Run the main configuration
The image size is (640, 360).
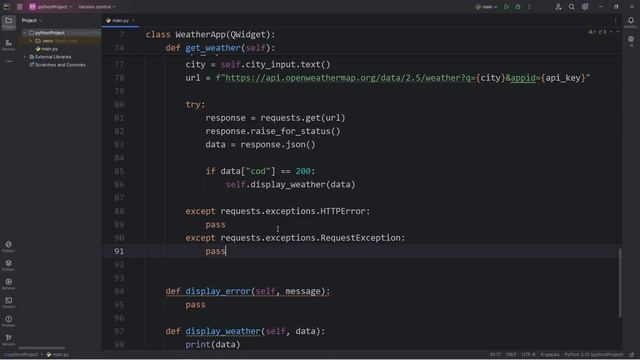[x=507, y=7]
